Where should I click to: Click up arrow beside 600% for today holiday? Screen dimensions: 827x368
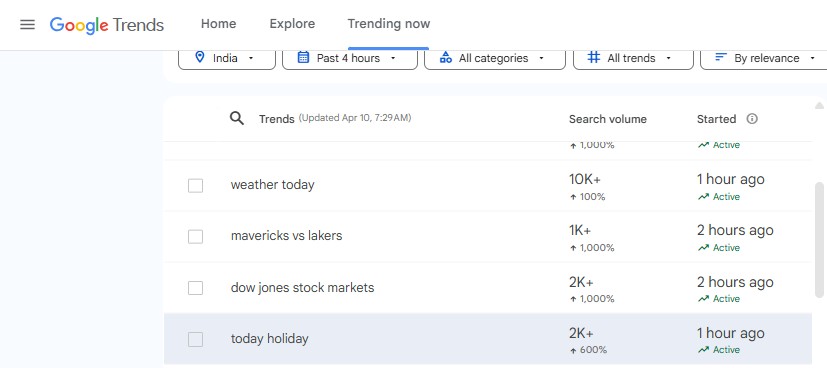click(x=573, y=350)
